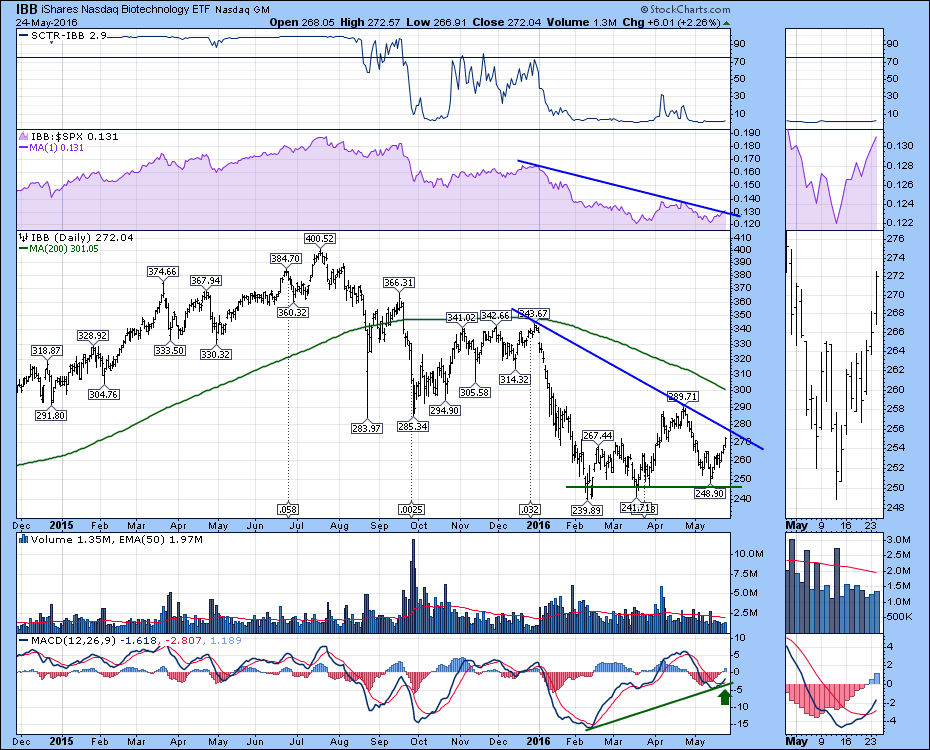Viewport: 930px width, 750px height.
Task: Click the 367.94 price label
Action: pyautogui.click(x=205, y=280)
